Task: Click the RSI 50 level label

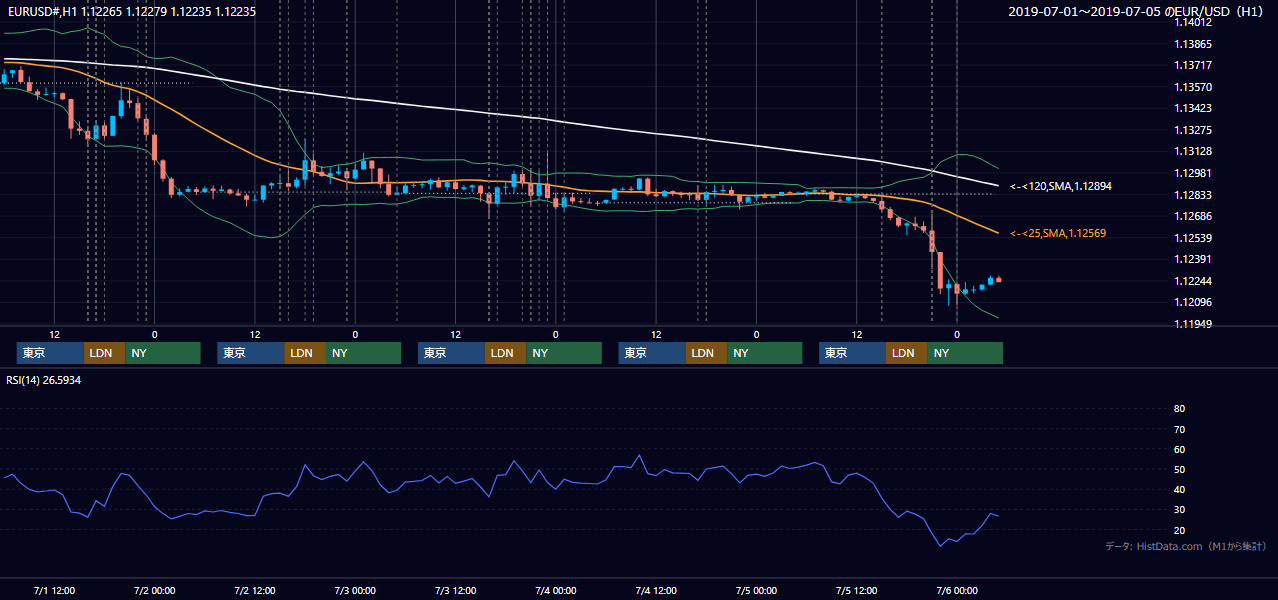Action: 1179,469
